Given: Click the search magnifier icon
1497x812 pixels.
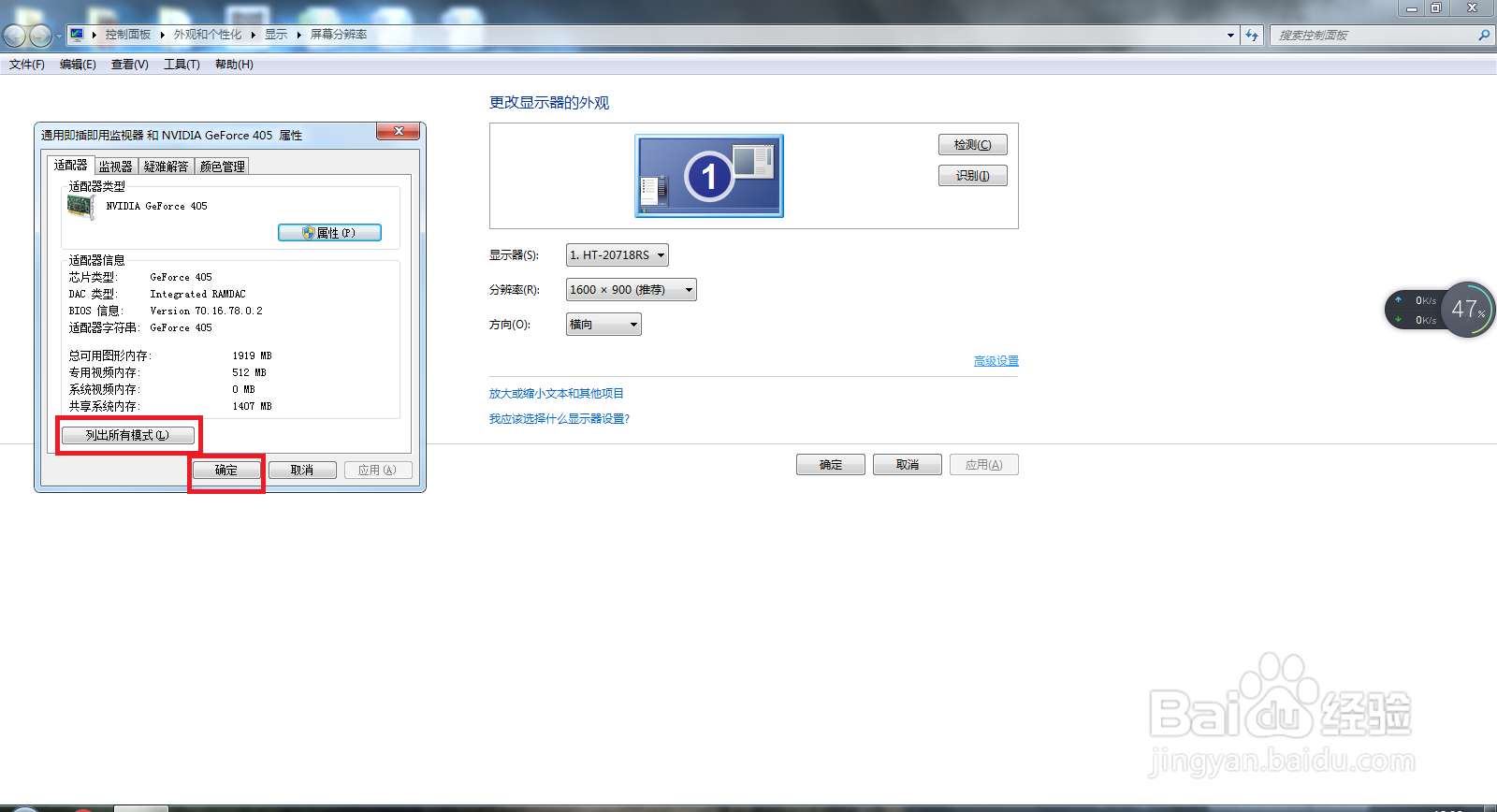Looking at the screenshot, I should click(1484, 35).
